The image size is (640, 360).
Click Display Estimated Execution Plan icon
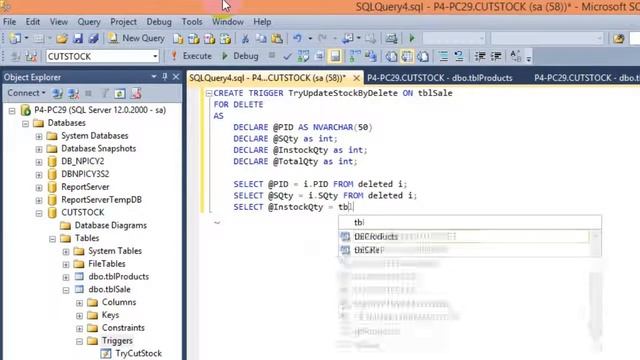pyautogui.click(x=303, y=56)
